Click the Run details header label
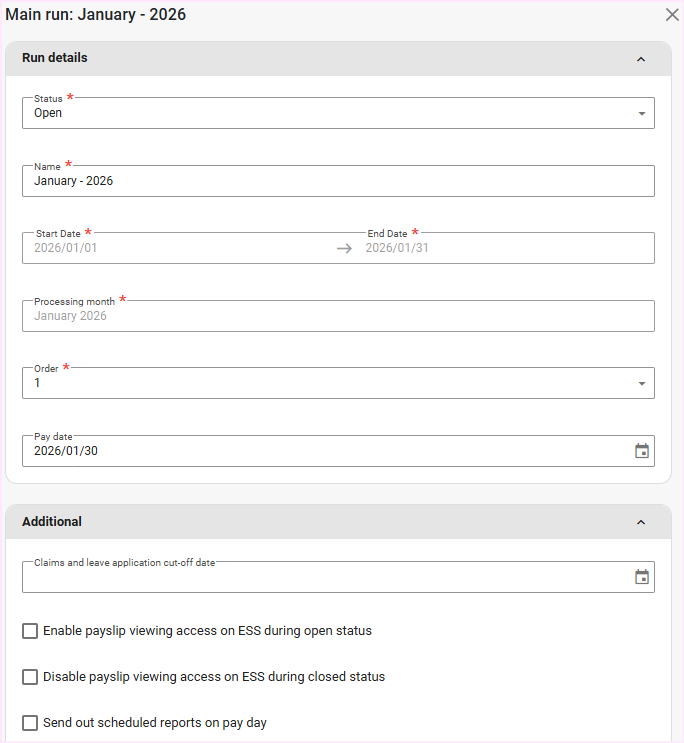The image size is (684, 743). click(x=55, y=58)
